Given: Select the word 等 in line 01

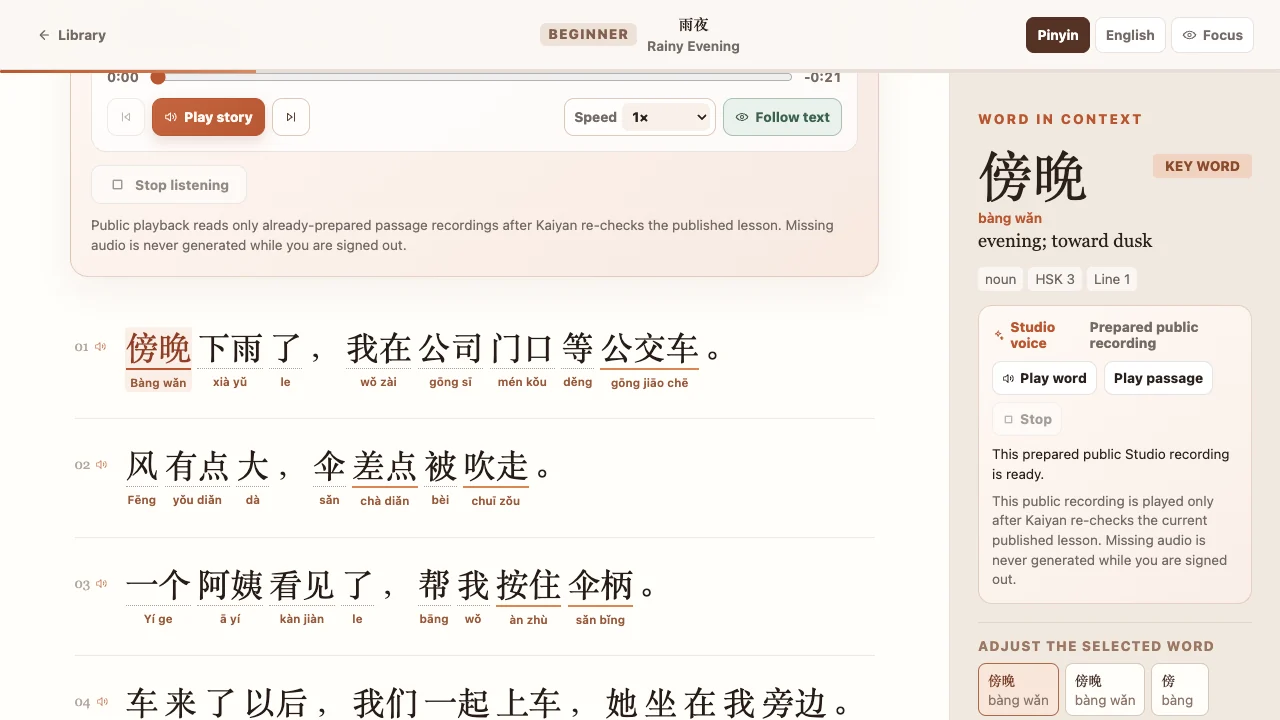Looking at the screenshot, I should pos(578,360).
